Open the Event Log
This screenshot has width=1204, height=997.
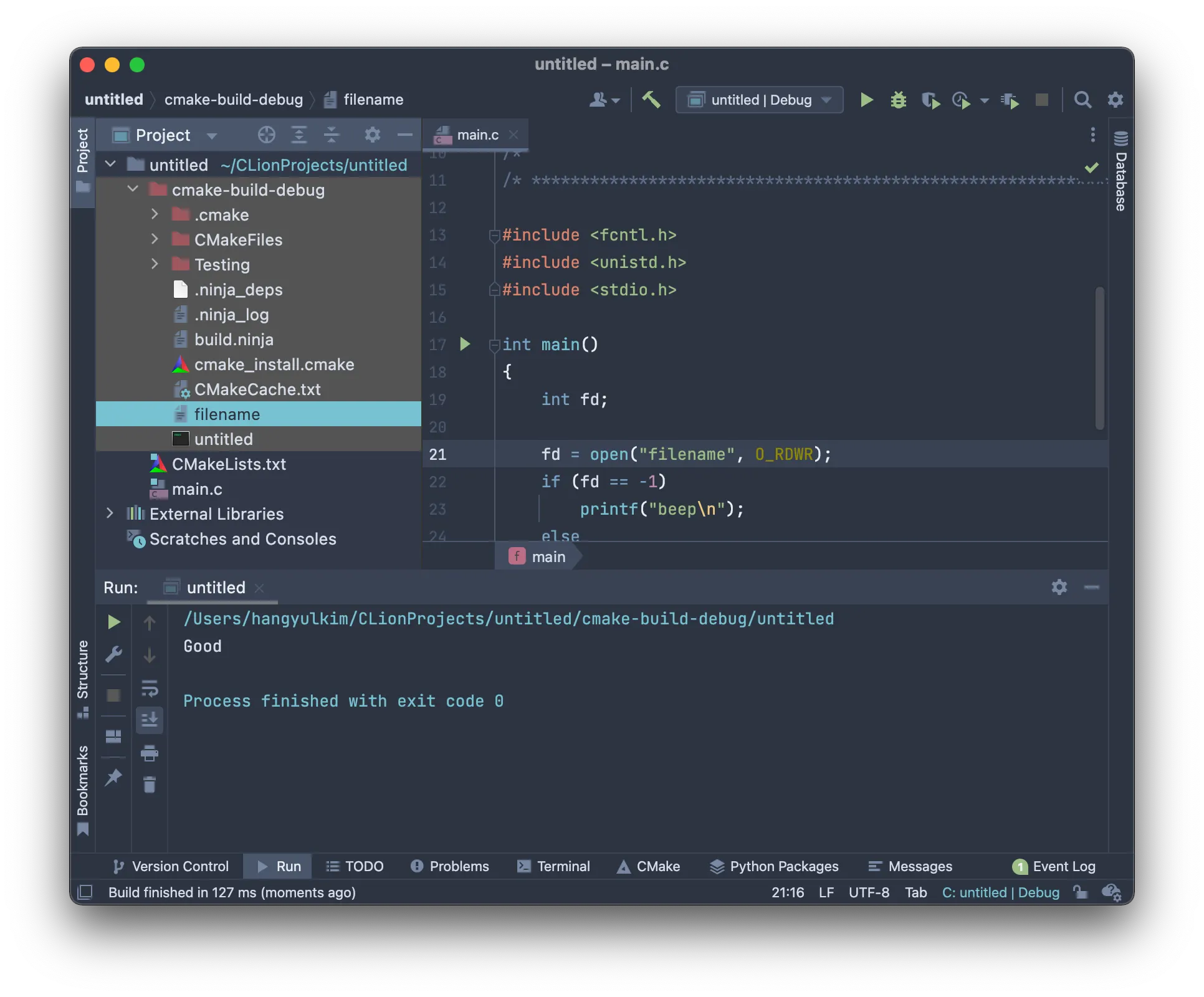coord(1053,866)
